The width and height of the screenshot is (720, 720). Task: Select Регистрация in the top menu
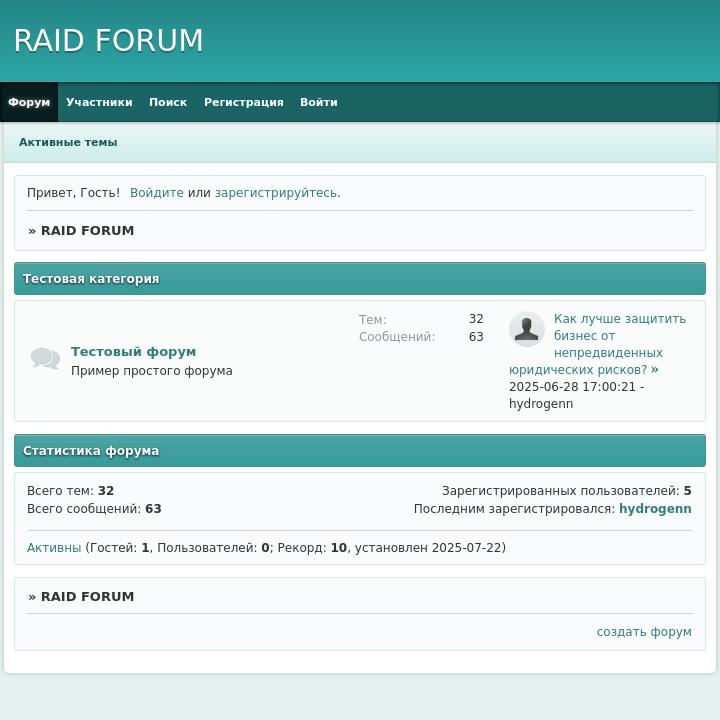[x=243, y=102]
